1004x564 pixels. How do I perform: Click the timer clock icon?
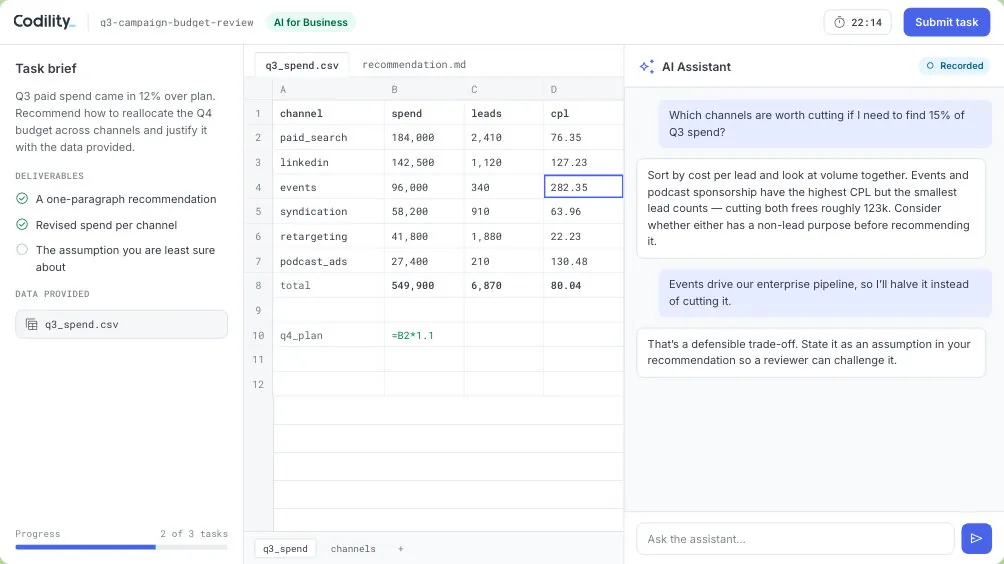[839, 22]
